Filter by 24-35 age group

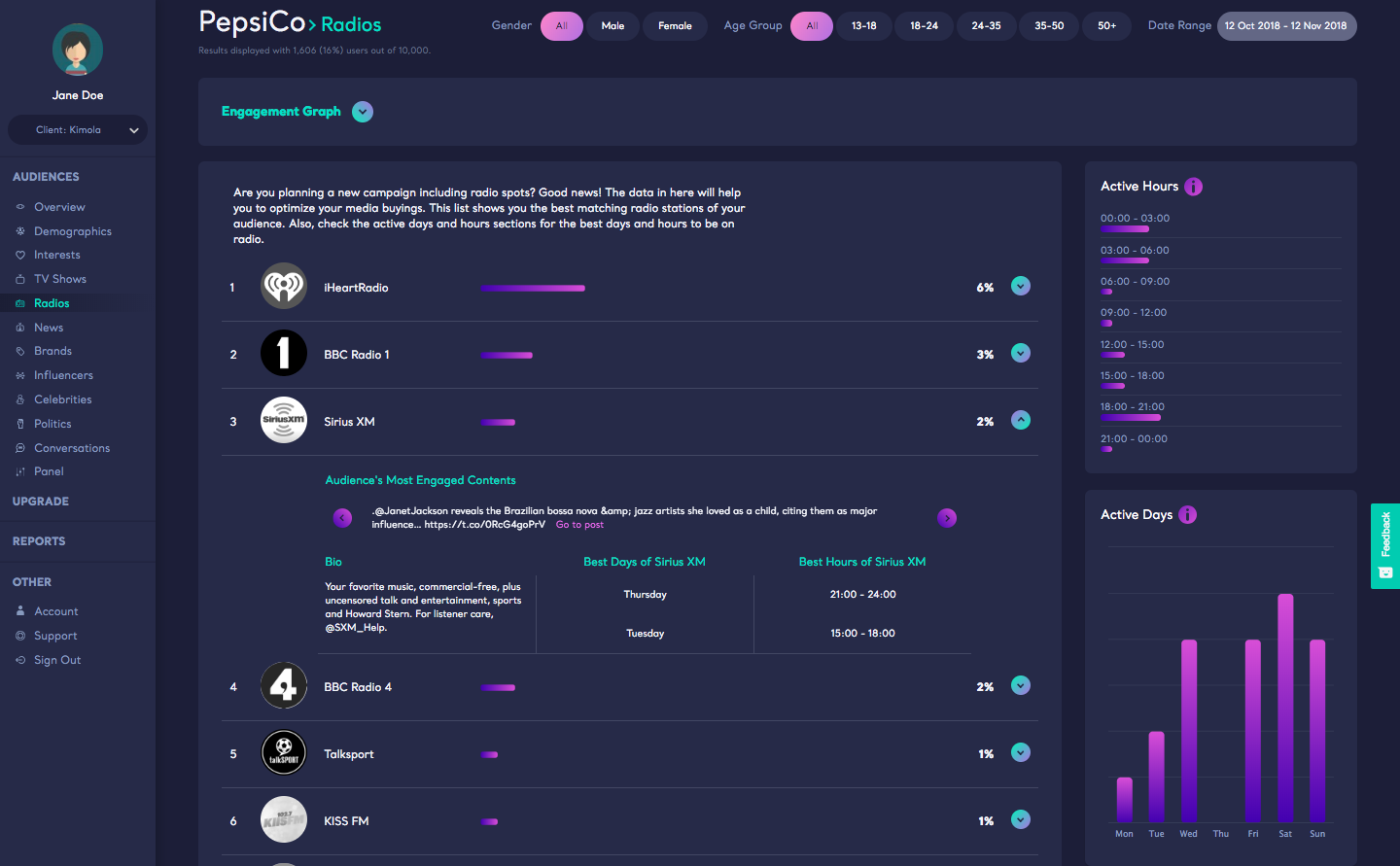tap(986, 26)
